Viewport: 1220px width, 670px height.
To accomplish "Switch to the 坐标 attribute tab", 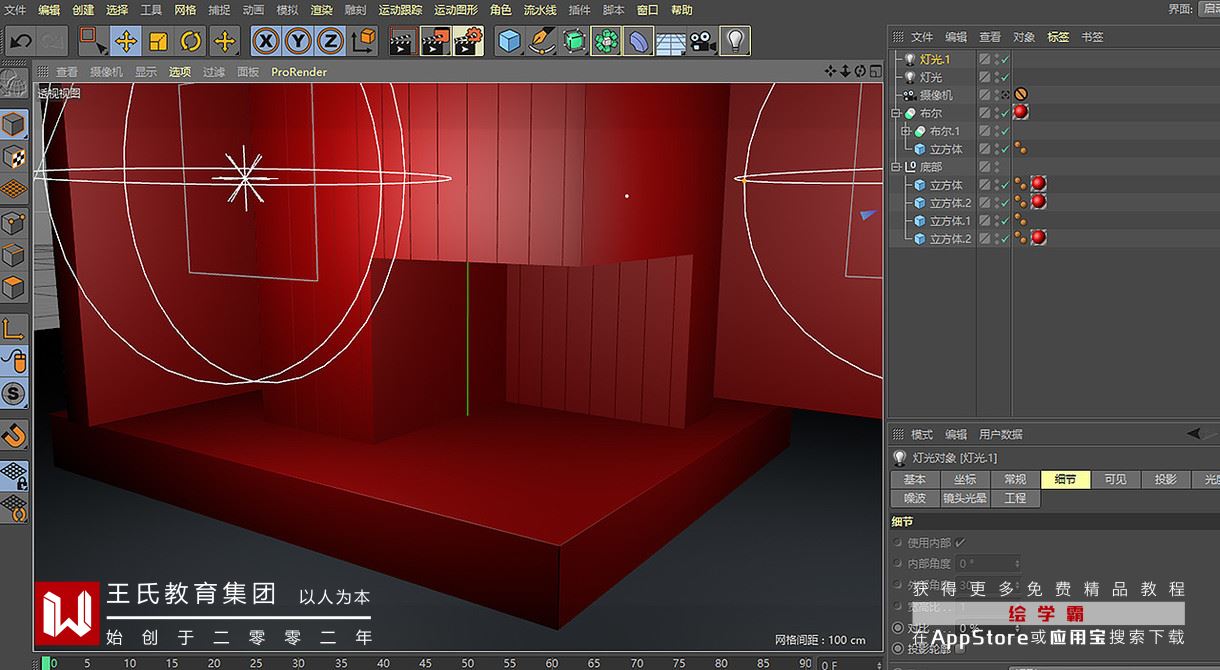I will click(965, 480).
